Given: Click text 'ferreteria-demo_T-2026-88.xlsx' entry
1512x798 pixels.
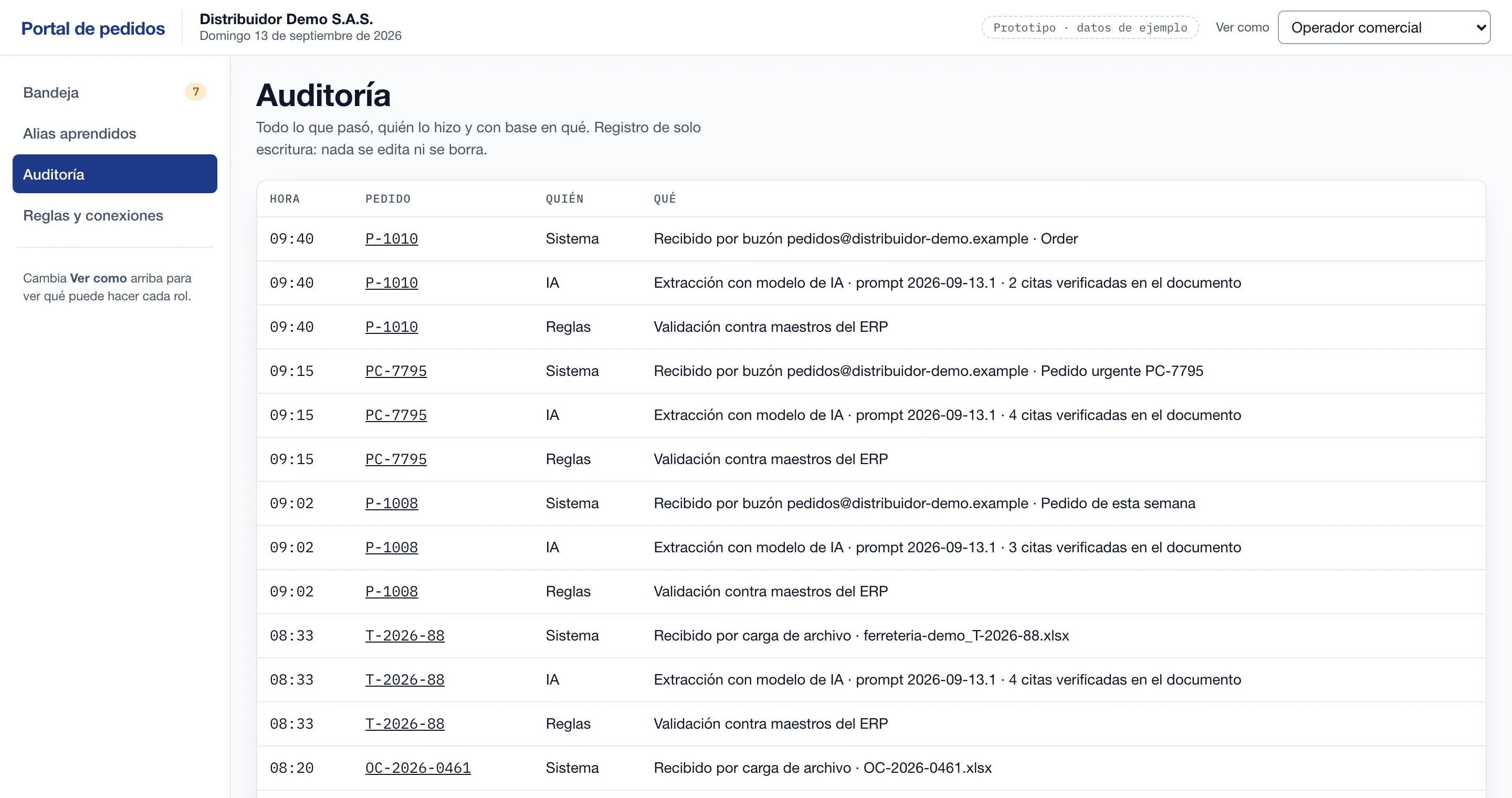Looking at the screenshot, I should point(966,635).
